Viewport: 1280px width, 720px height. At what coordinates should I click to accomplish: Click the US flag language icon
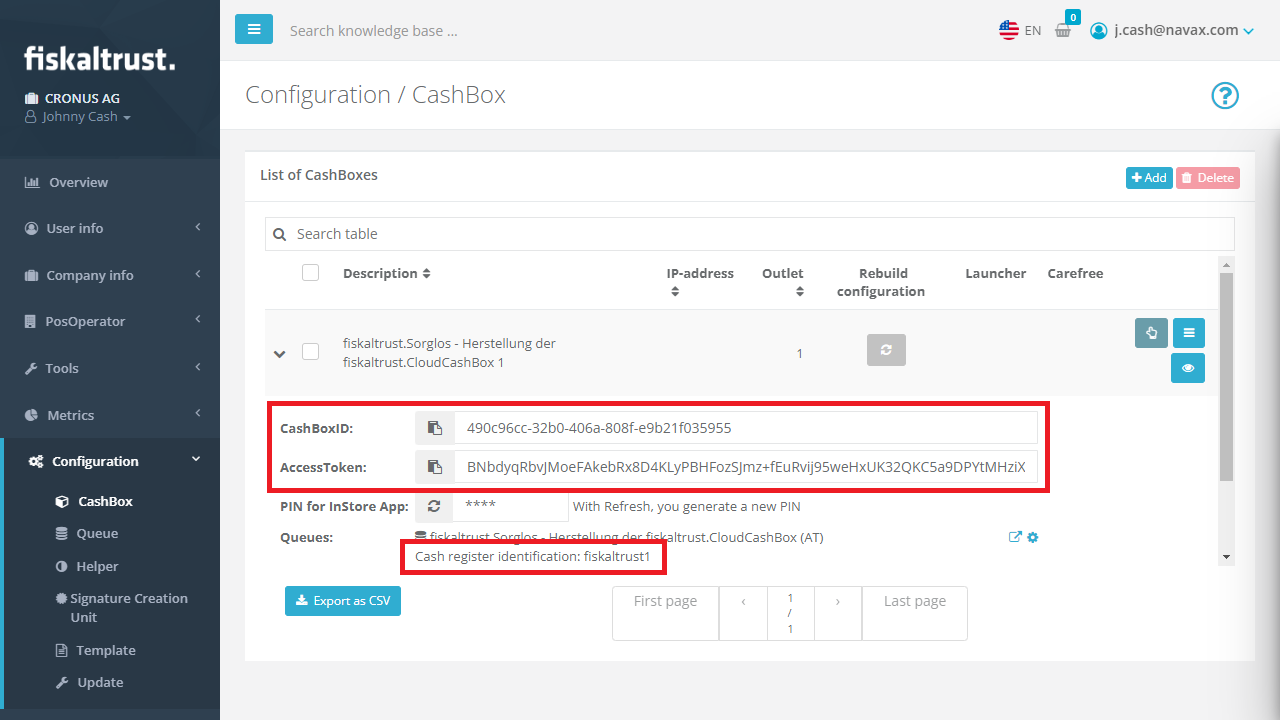(x=1009, y=30)
